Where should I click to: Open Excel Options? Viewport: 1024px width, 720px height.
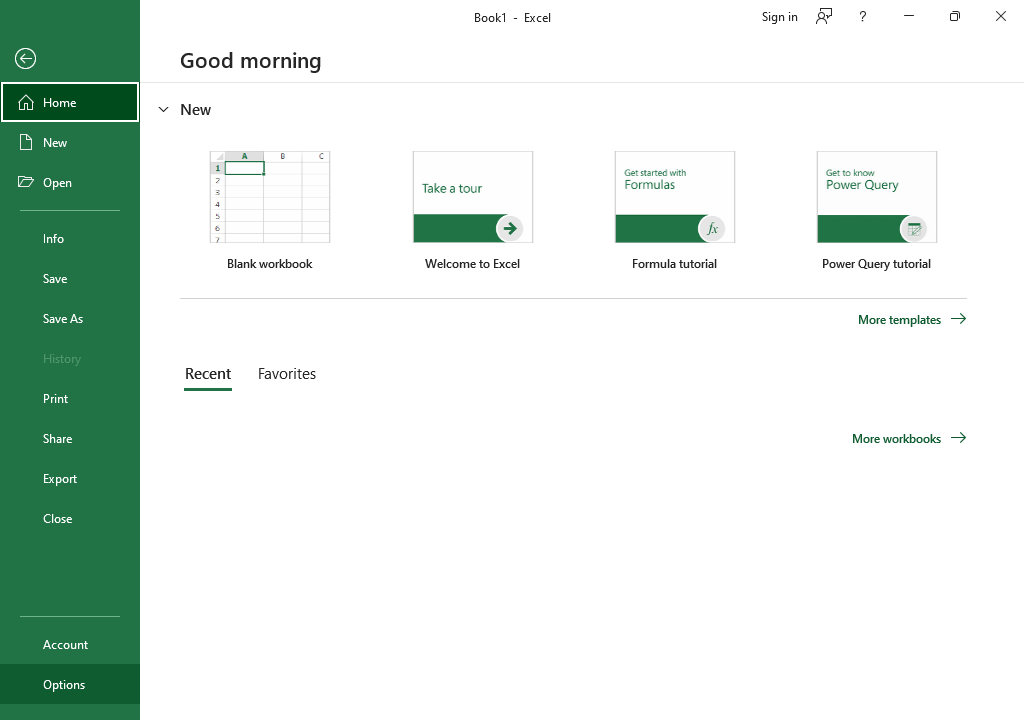pyautogui.click(x=70, y=685)
